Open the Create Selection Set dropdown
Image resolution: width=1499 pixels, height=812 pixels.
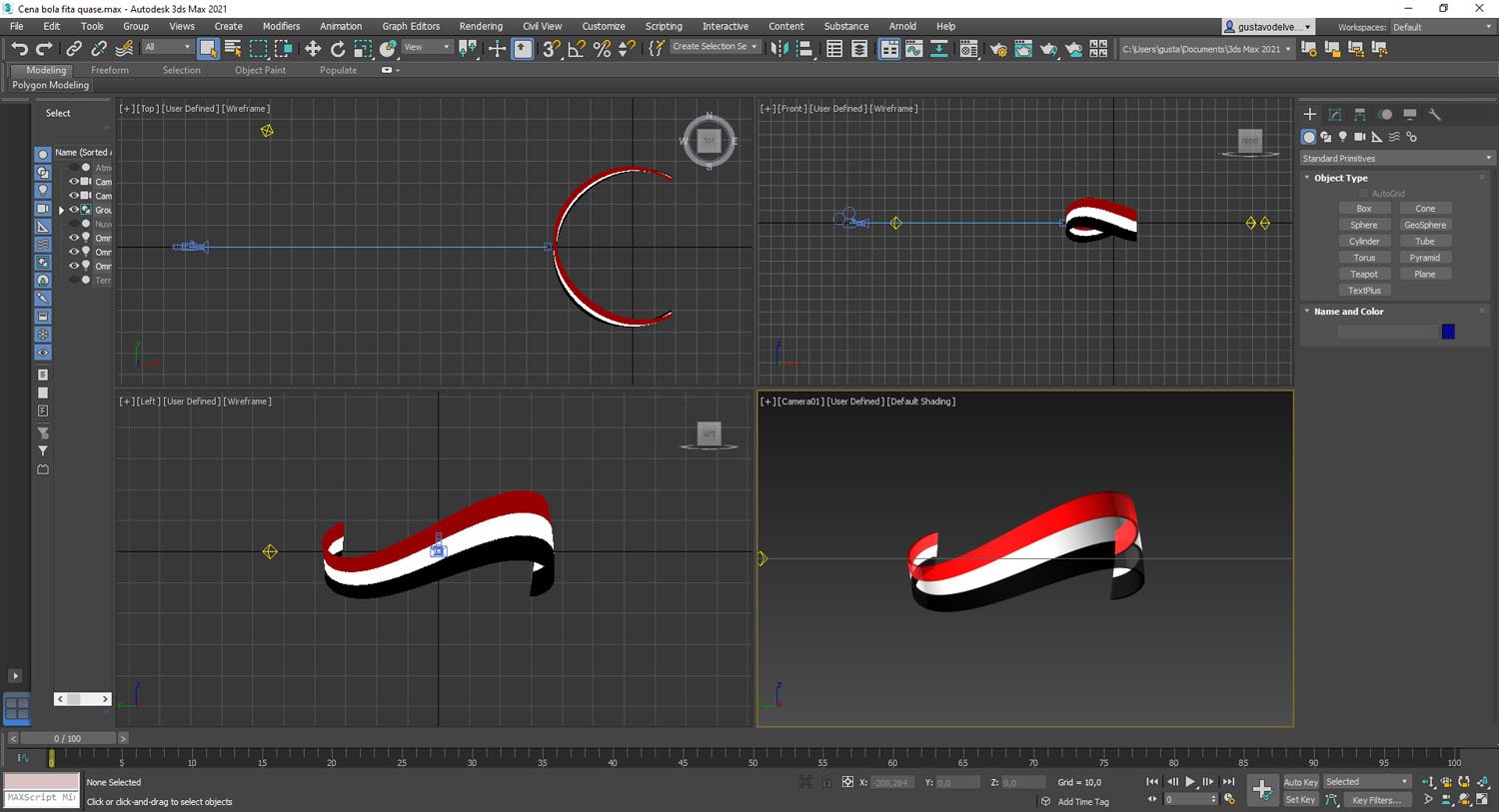(715, 47)
